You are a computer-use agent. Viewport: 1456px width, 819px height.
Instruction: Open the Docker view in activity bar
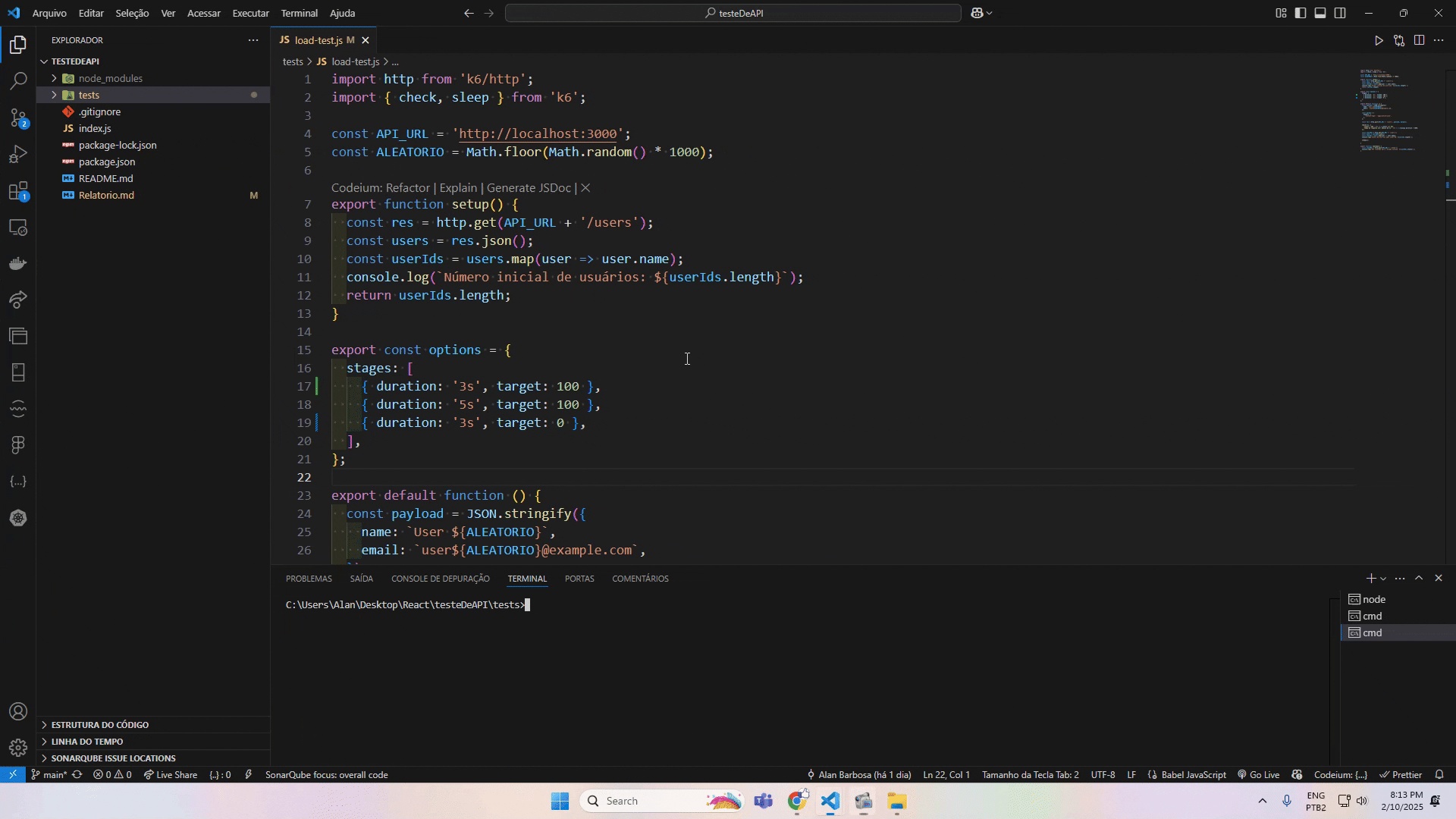(18, 263)
